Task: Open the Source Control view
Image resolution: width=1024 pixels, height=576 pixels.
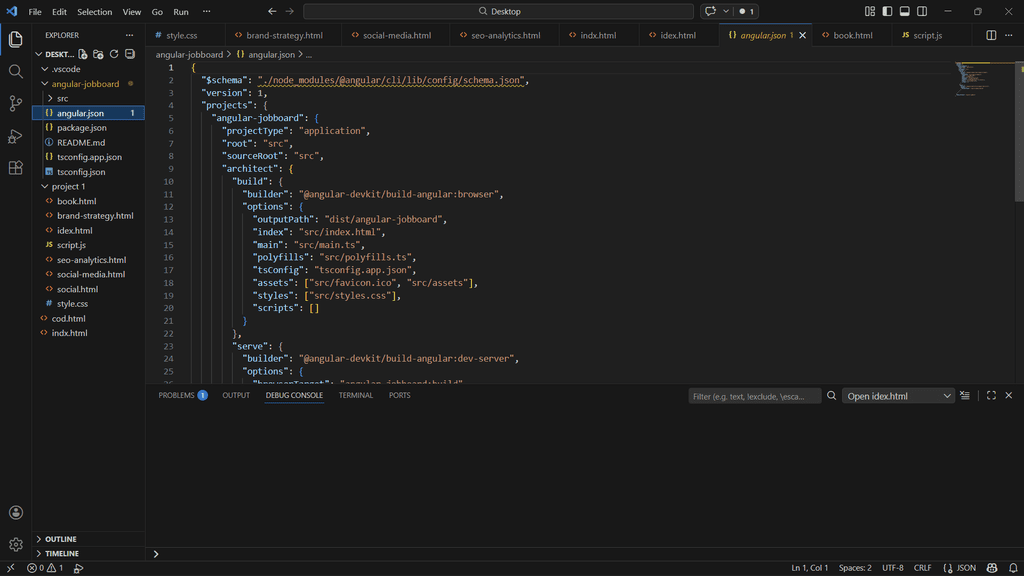Action: point(16,103)
